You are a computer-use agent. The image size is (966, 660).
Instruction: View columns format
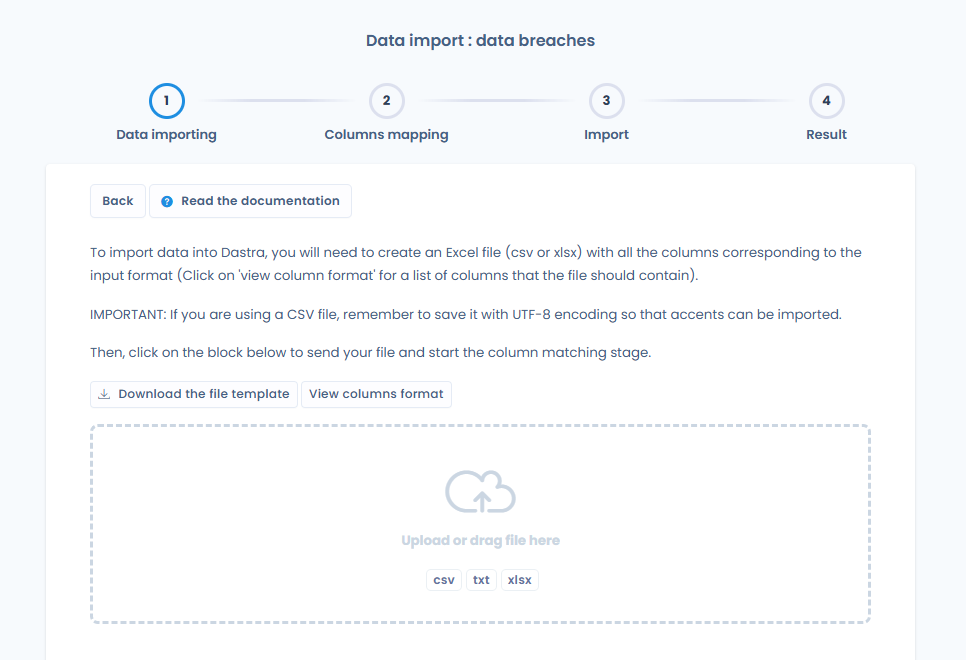click(376, 394)
